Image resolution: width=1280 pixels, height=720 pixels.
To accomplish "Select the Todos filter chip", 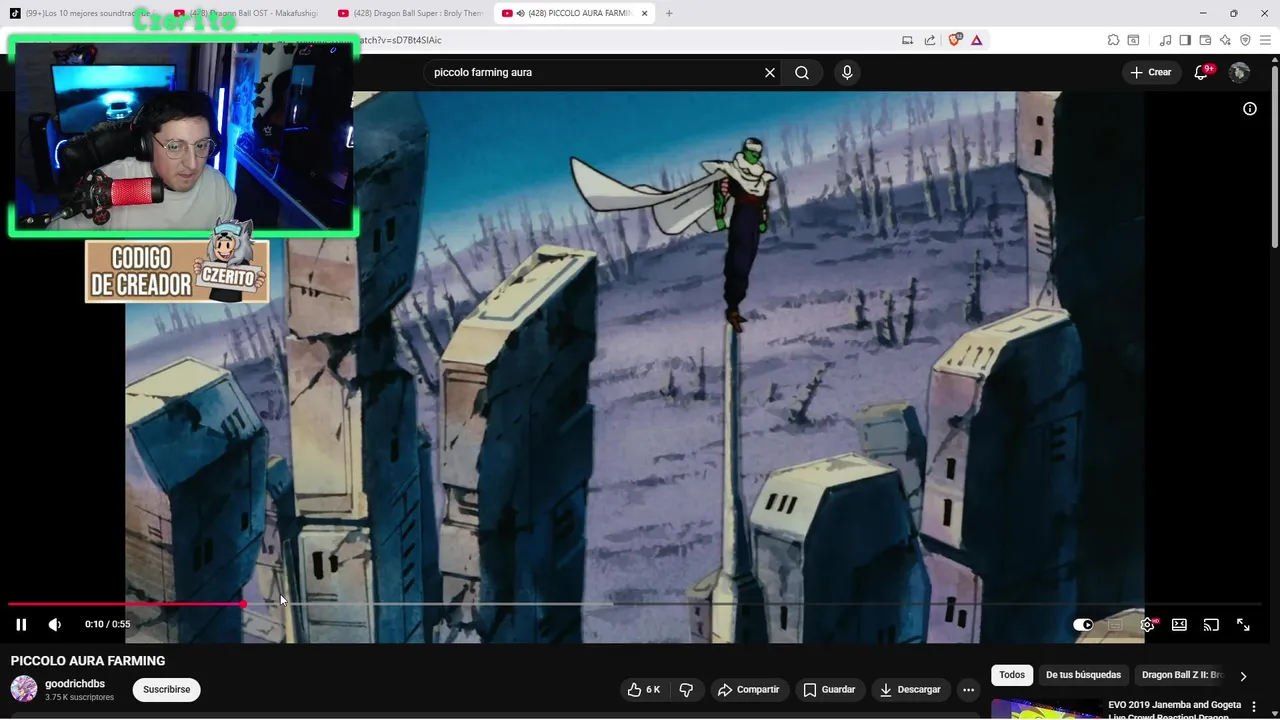I will 1012,675.
